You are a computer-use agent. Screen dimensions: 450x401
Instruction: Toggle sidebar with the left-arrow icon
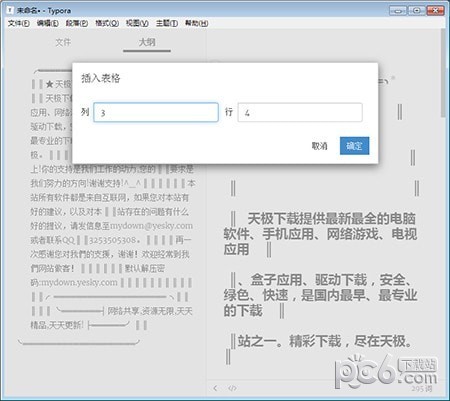[215, 388]
